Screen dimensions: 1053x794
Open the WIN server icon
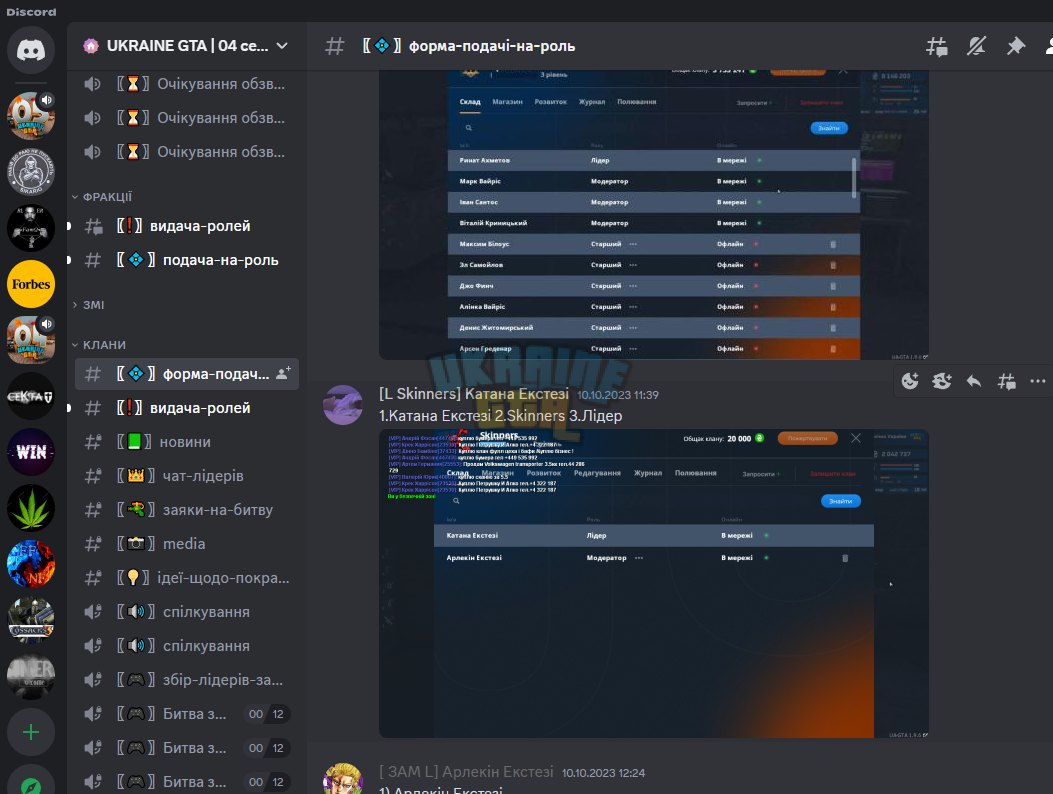pyautogui.click(x=31, y=452)
